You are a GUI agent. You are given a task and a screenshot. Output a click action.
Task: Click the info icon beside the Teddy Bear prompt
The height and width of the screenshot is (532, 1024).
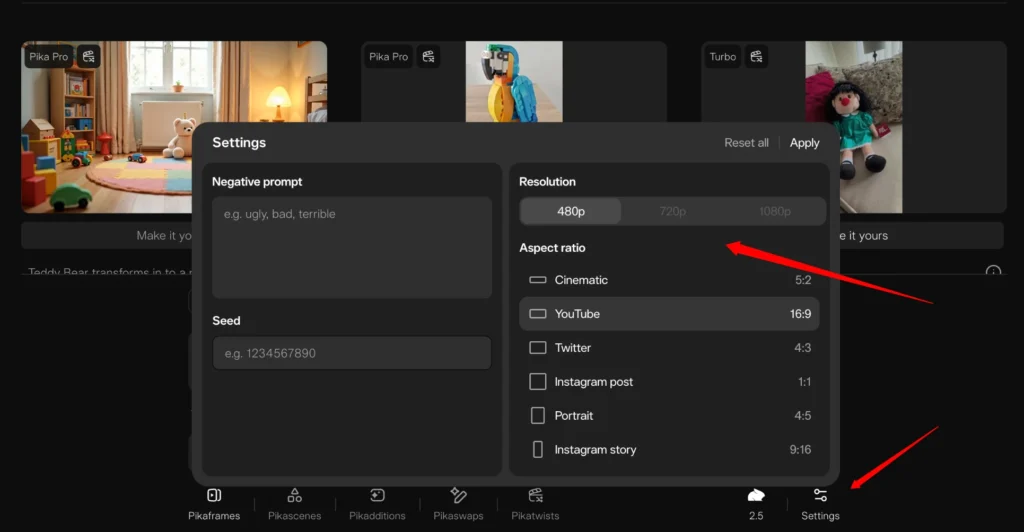(x=993, y=272)
